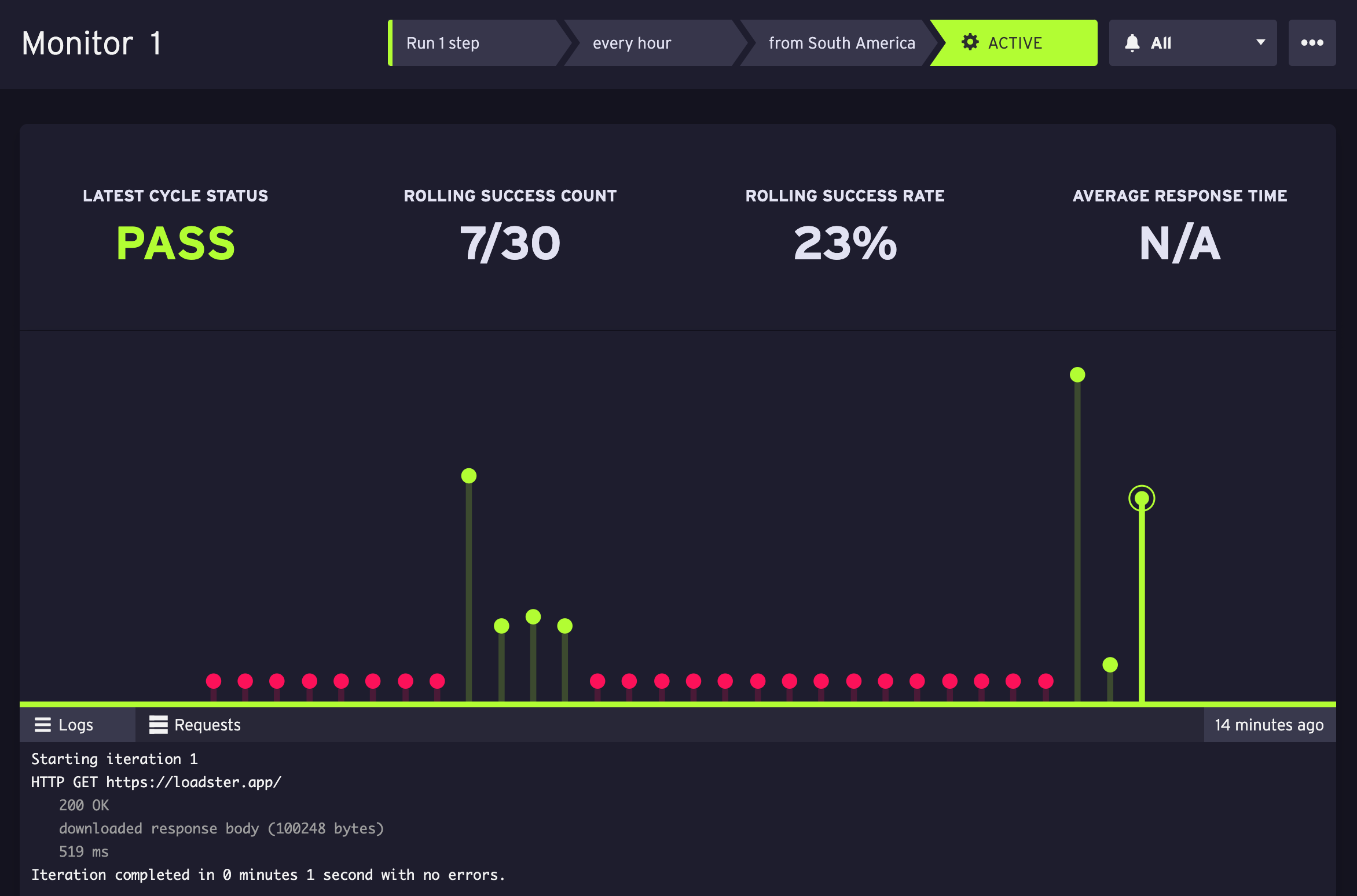
Task: Select the short green point before latest cycle
Action: [x=1110, y=664]
